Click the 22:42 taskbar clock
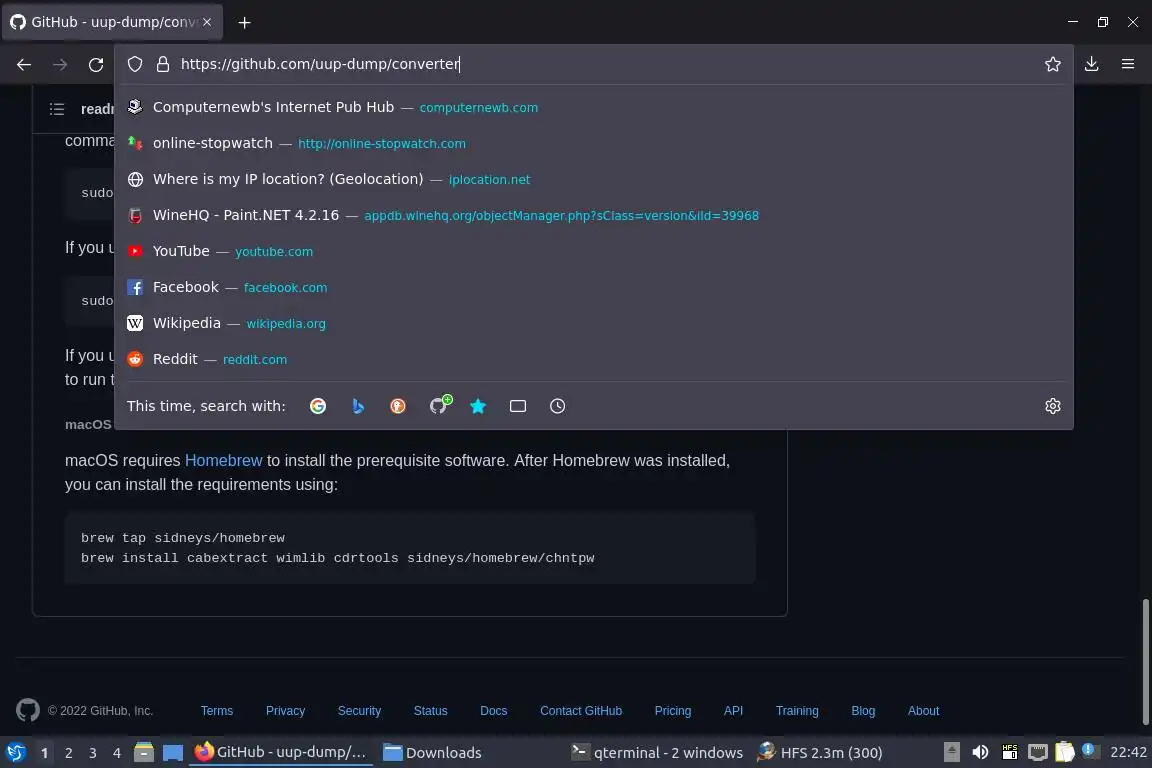The image size is (1152, 768). coord(1128,753)
